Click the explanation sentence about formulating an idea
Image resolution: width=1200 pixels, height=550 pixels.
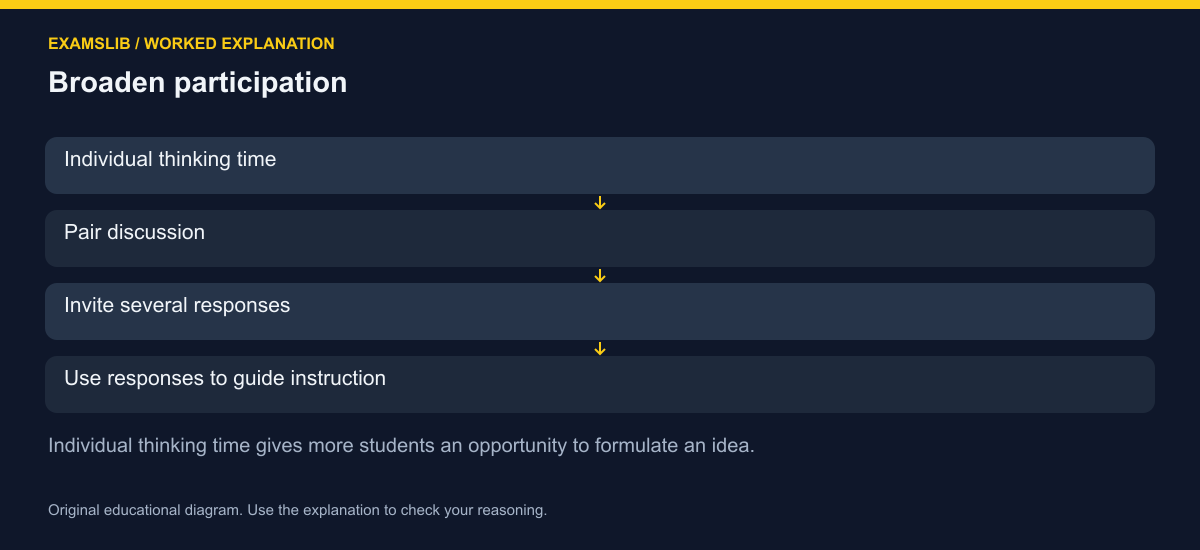pyautogui.click(x=401, y=446)
